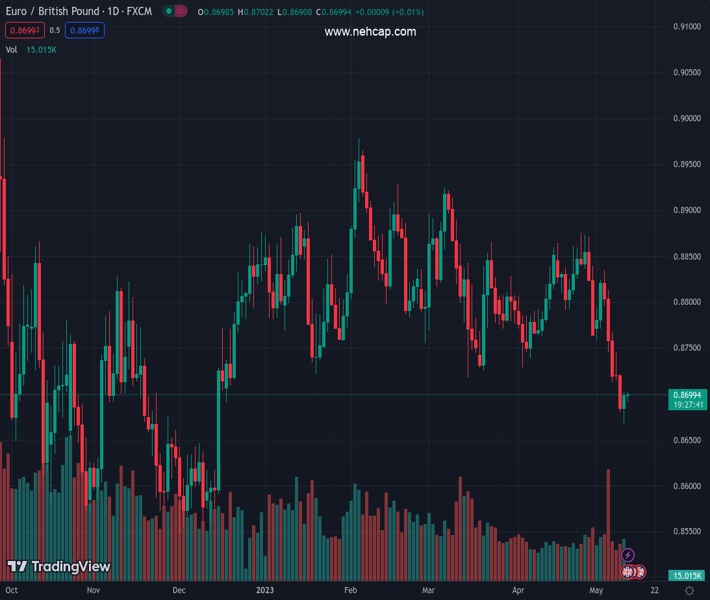
Task: Open the rightmost UK flag economic event
Action: click(x=639, y=572)
